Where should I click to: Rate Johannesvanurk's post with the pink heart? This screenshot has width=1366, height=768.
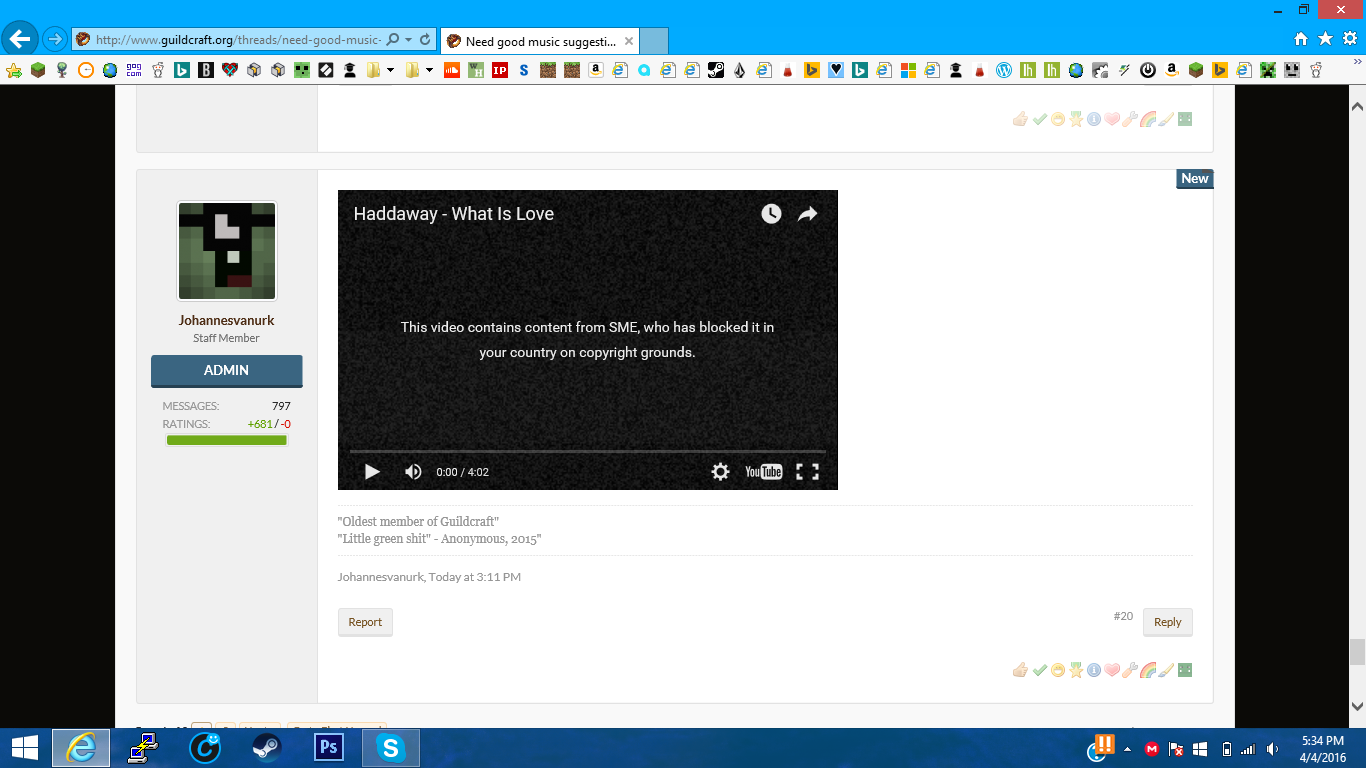pos(1112,670)
